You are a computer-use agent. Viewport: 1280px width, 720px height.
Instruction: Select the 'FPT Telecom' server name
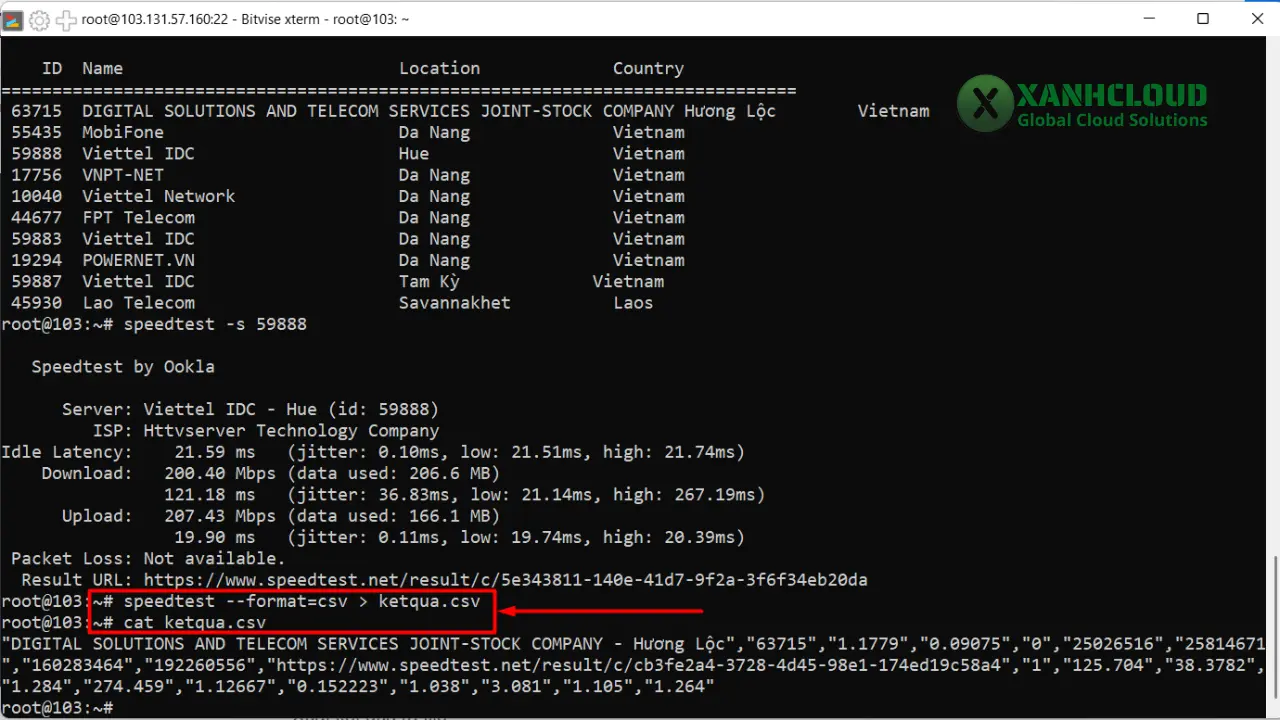click(138, 217)
